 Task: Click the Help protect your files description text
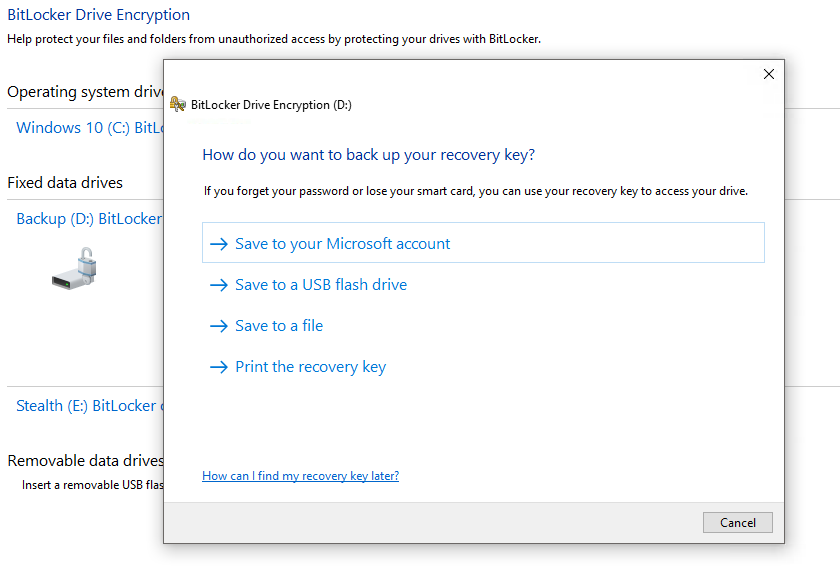pos(274,39)
